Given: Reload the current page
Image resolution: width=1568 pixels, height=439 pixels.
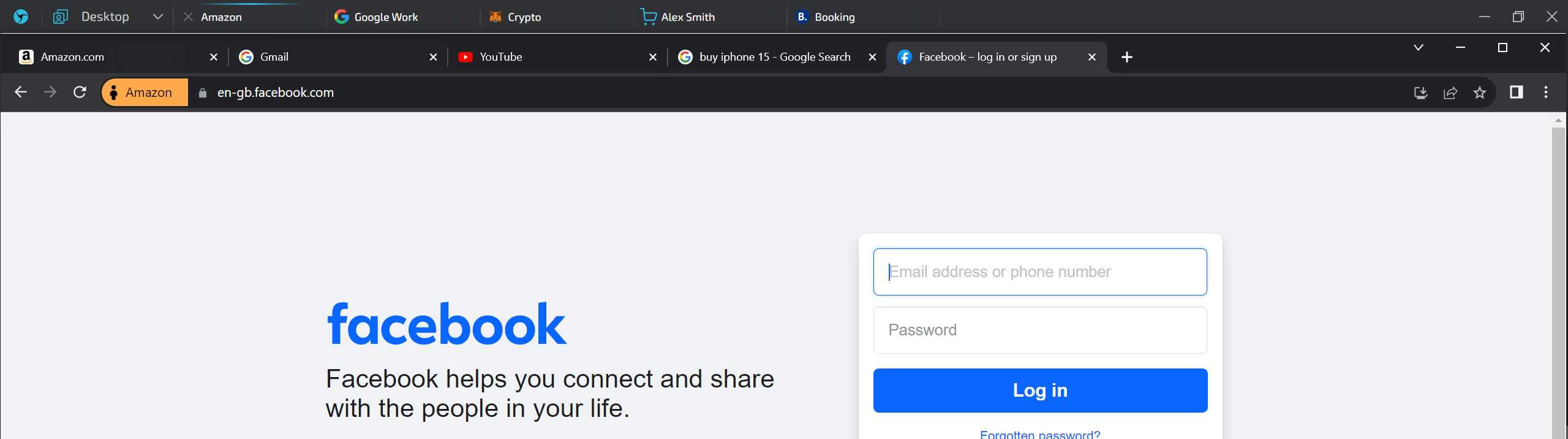Looking at the screenshot, I should [x=80, y=93].
